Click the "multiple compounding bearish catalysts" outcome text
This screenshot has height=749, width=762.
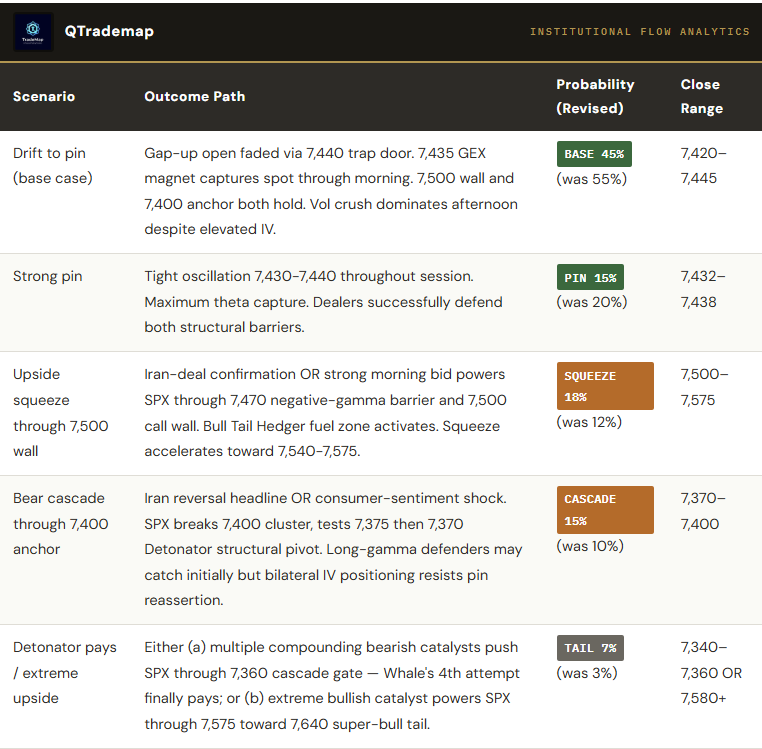pyautogui.click(x=332, y=686)
